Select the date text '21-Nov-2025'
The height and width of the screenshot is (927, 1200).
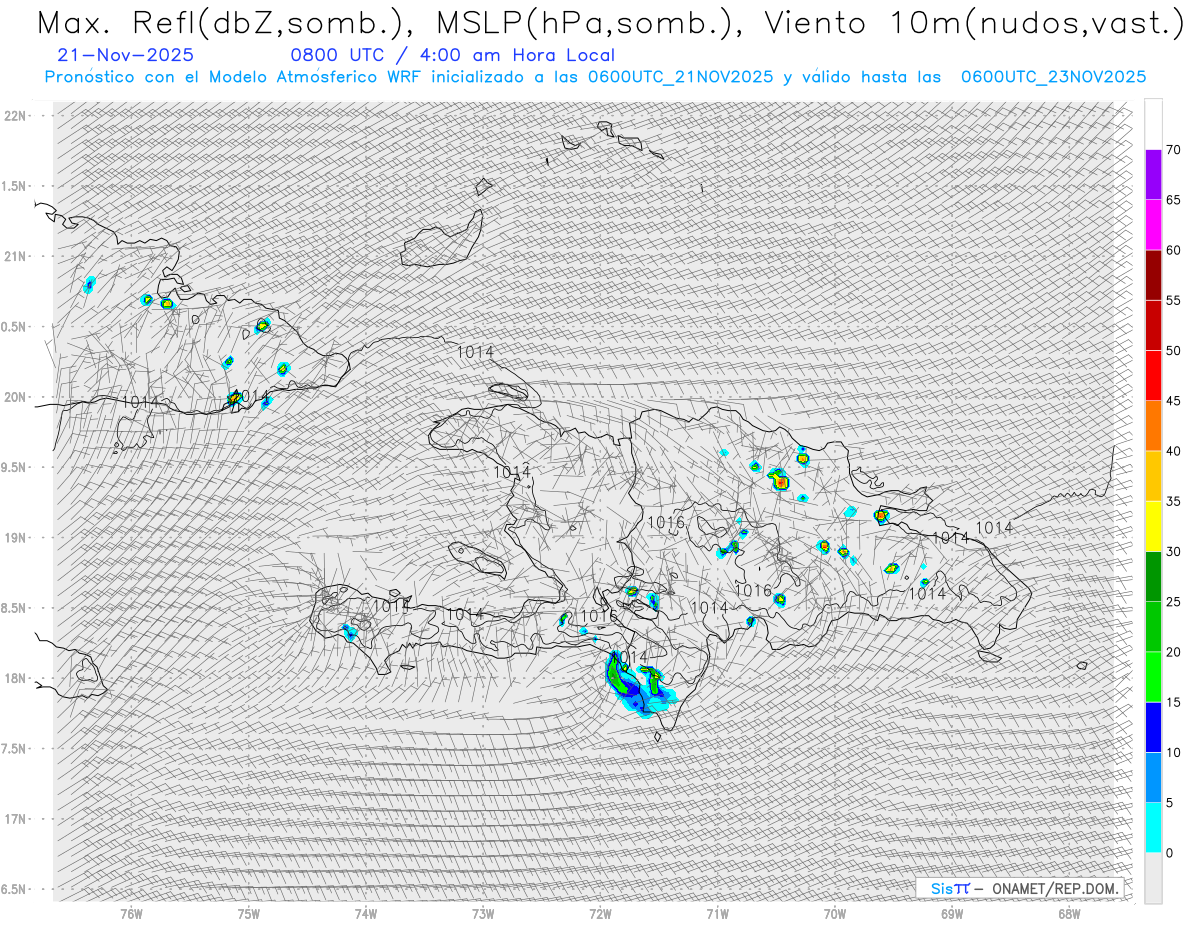tap(126, 55)
